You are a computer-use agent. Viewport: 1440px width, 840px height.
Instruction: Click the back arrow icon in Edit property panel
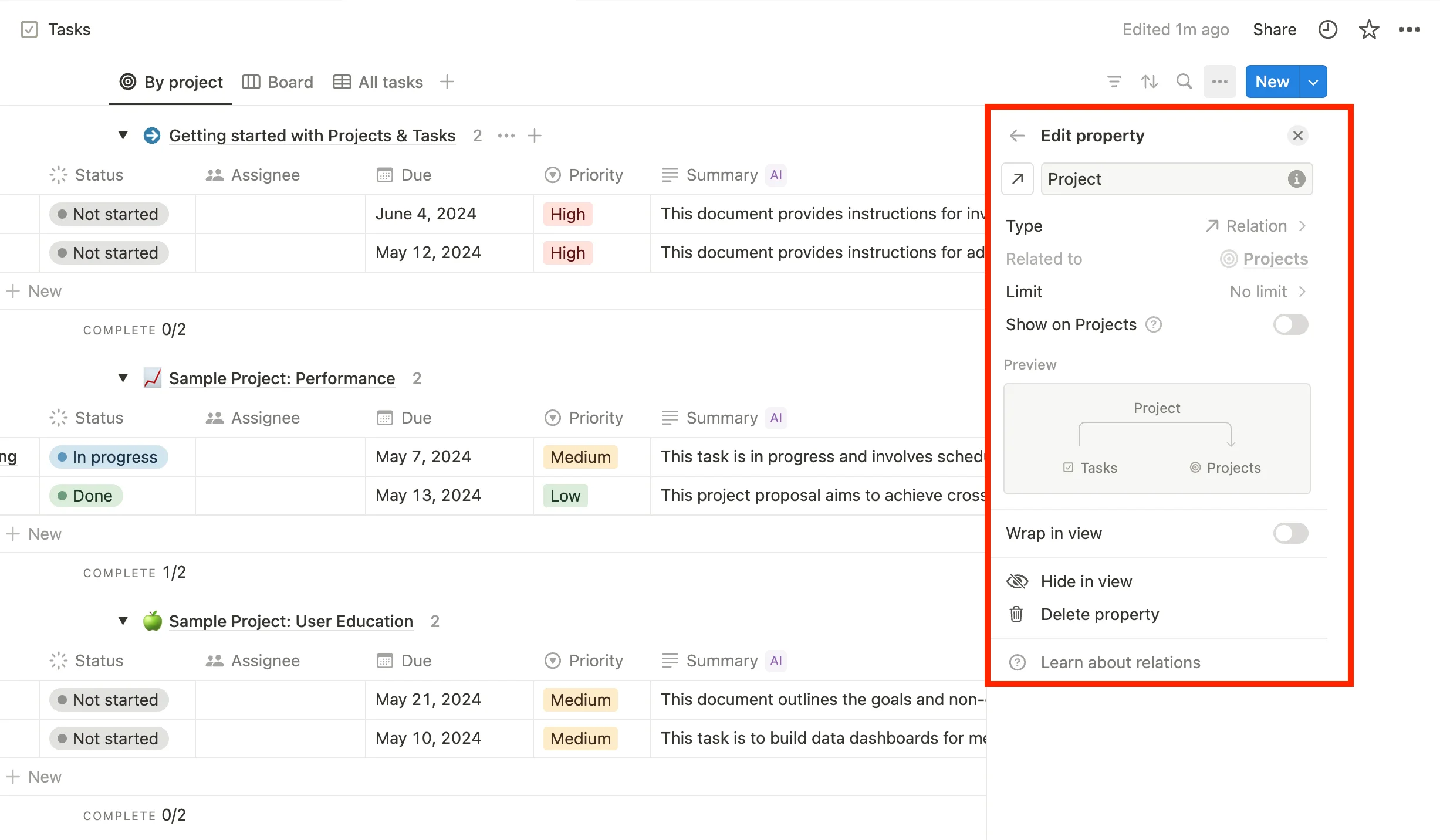coord(1016,135)
